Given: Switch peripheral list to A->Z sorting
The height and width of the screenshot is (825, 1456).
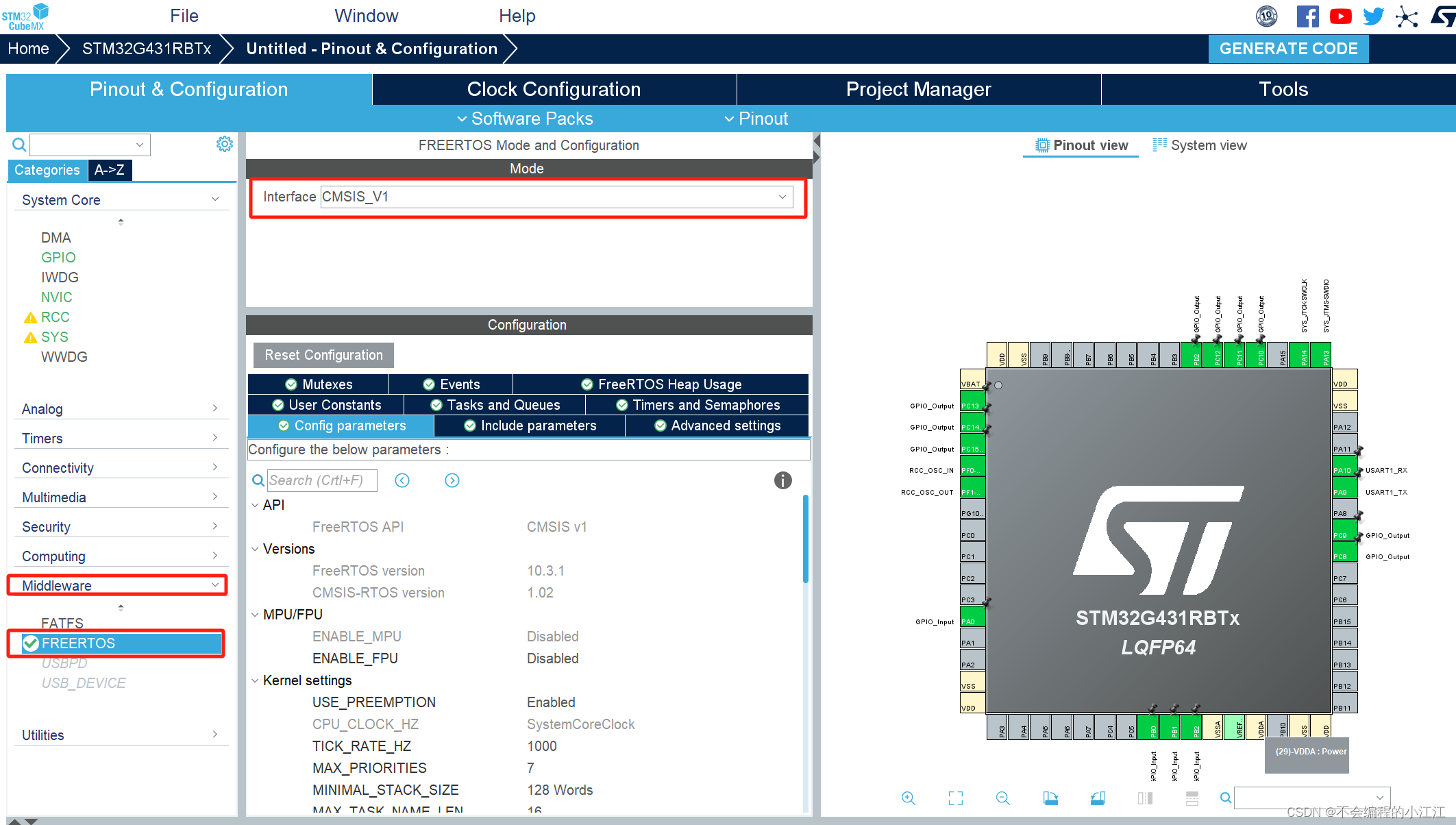Looking at the screenshot, I should (x=110, y=170).
